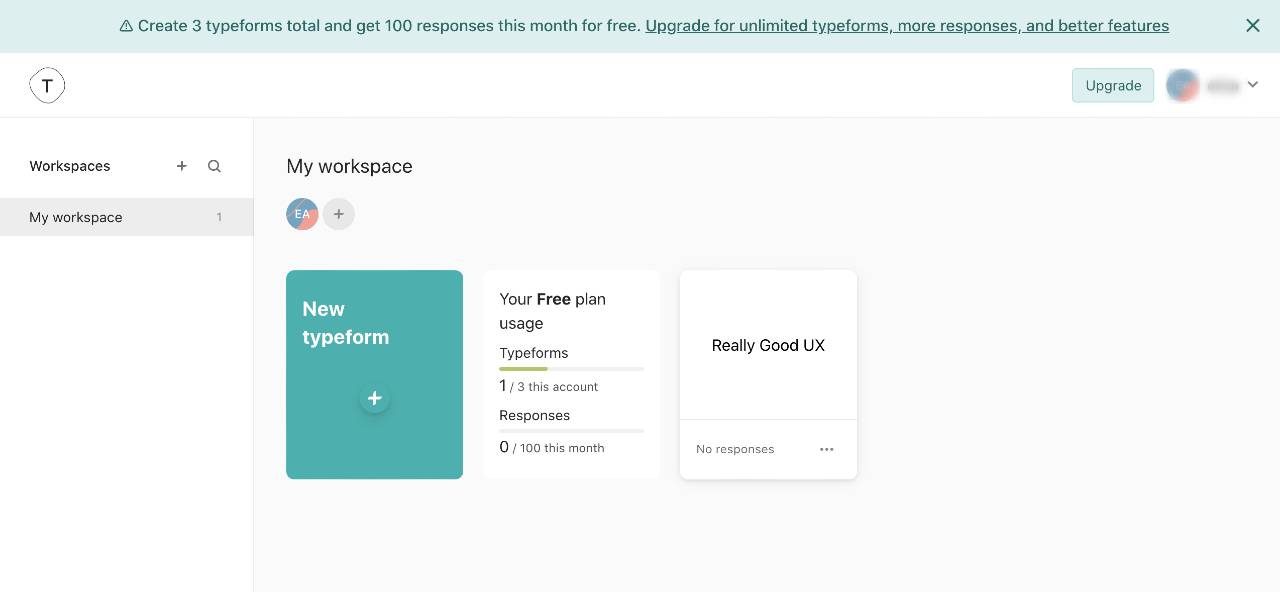This screenshot has width=1280, height=592.
Task: Open the Really Good UX typeform
Action: [x=768, y=345]
